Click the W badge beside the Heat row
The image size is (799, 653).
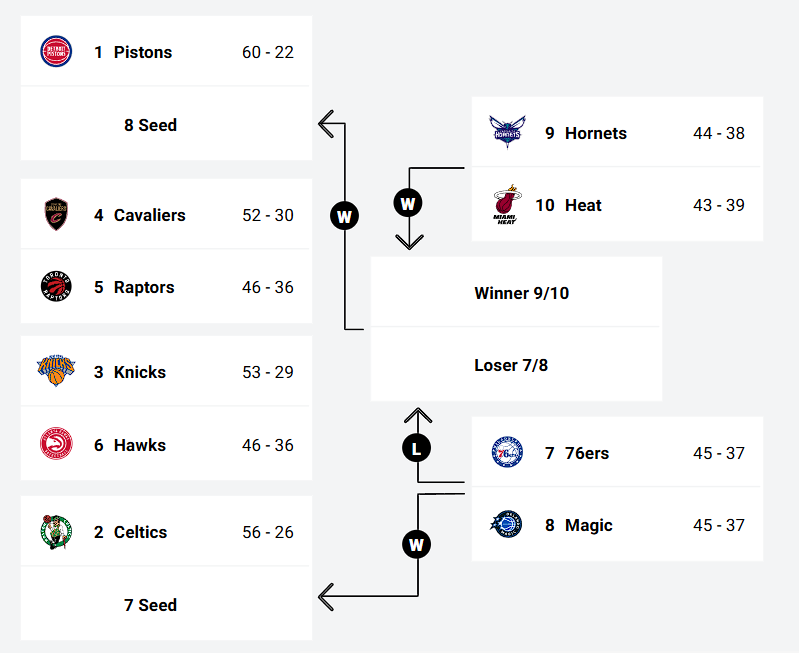pyautogui.click(x=408, y=204)
